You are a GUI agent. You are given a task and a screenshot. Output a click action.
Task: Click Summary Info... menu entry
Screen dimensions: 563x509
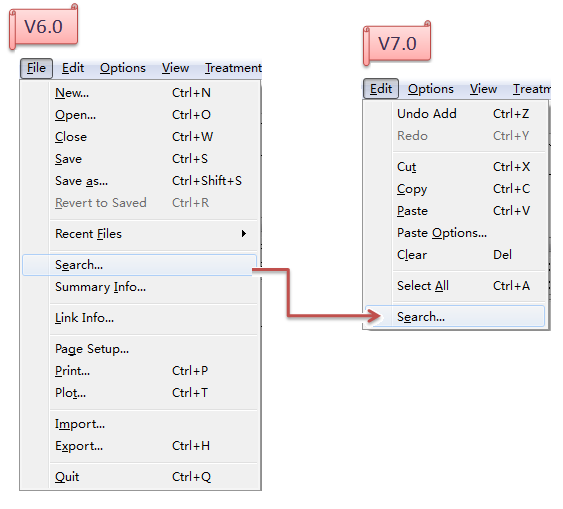pyautogui.click(x=140, y=287)
